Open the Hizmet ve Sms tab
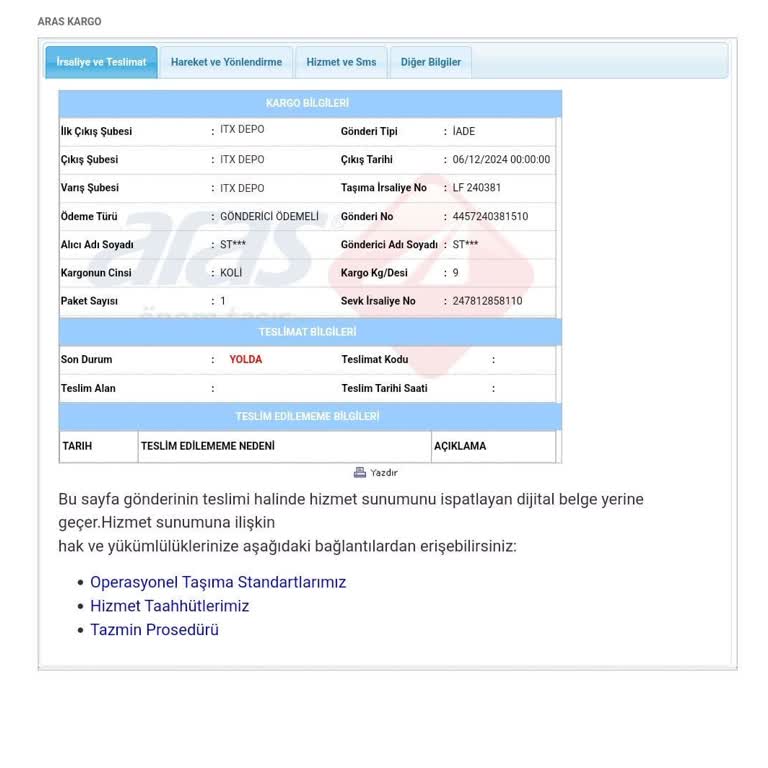This screenshot has width=768, height=768. (341, 62)
